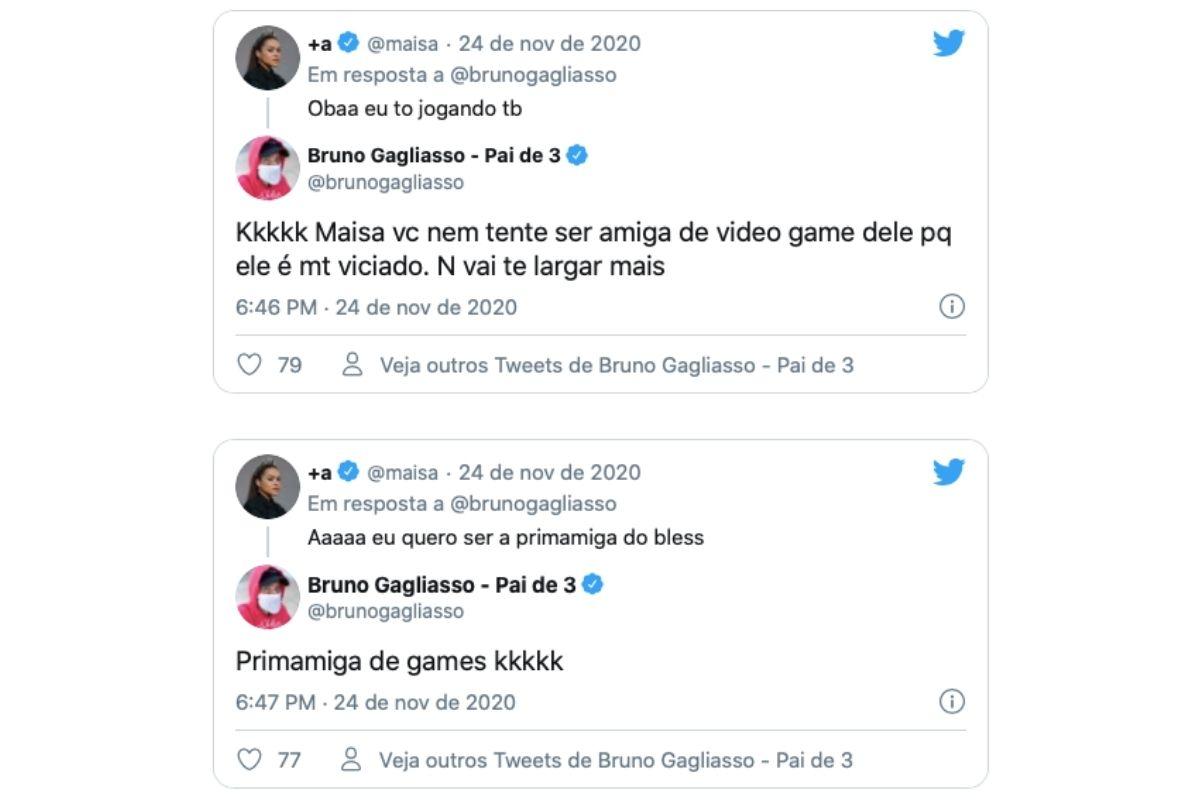Open info icon beside 6:46 PM timestamp
The image size is (1200, 800).
(x=952, y=307)
